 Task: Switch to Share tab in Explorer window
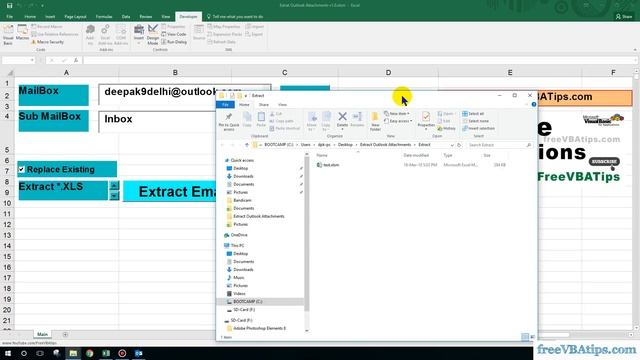(x=264, y=105)
